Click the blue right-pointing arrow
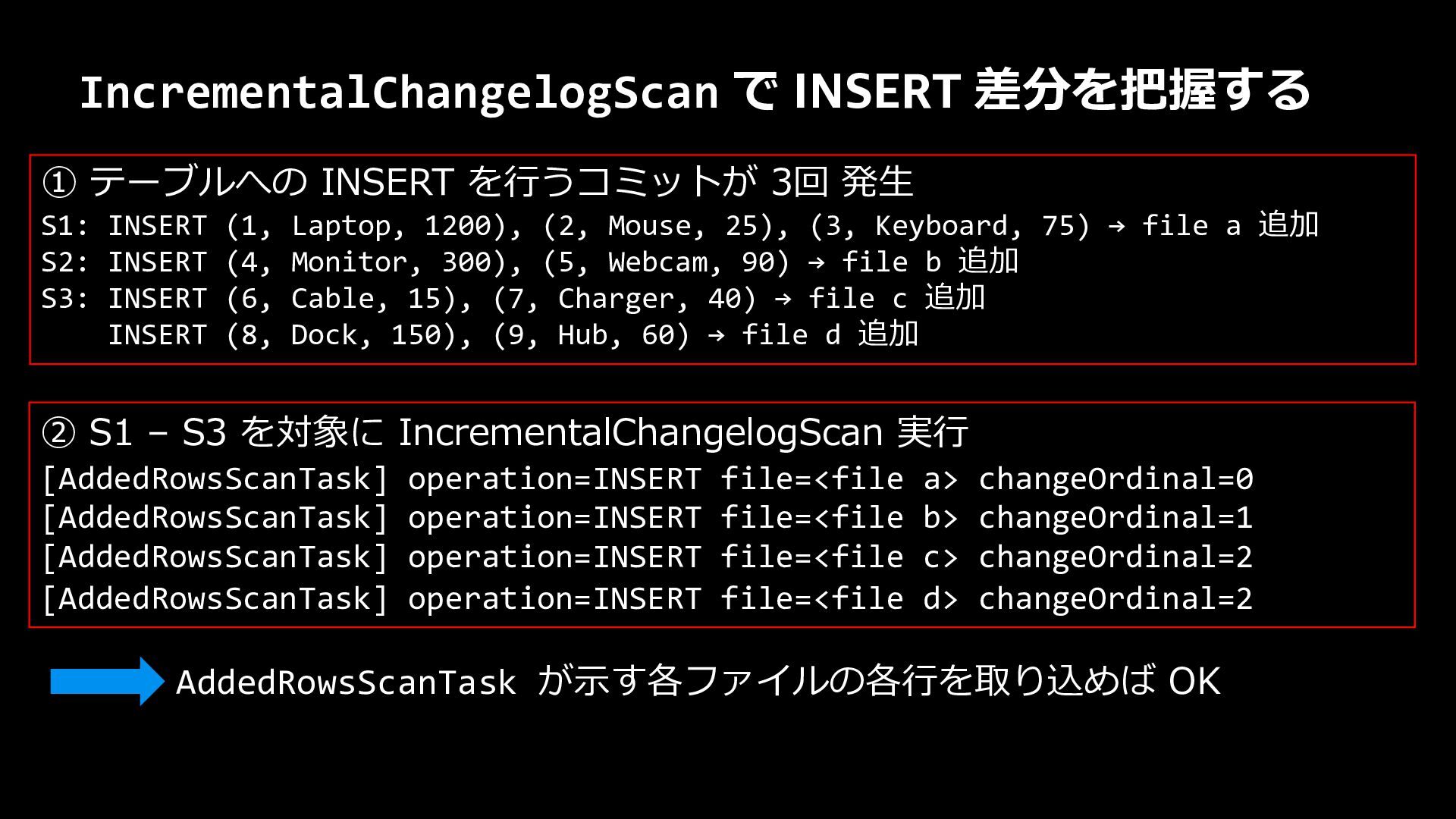 pyautogui.click(x=107, y=681)
